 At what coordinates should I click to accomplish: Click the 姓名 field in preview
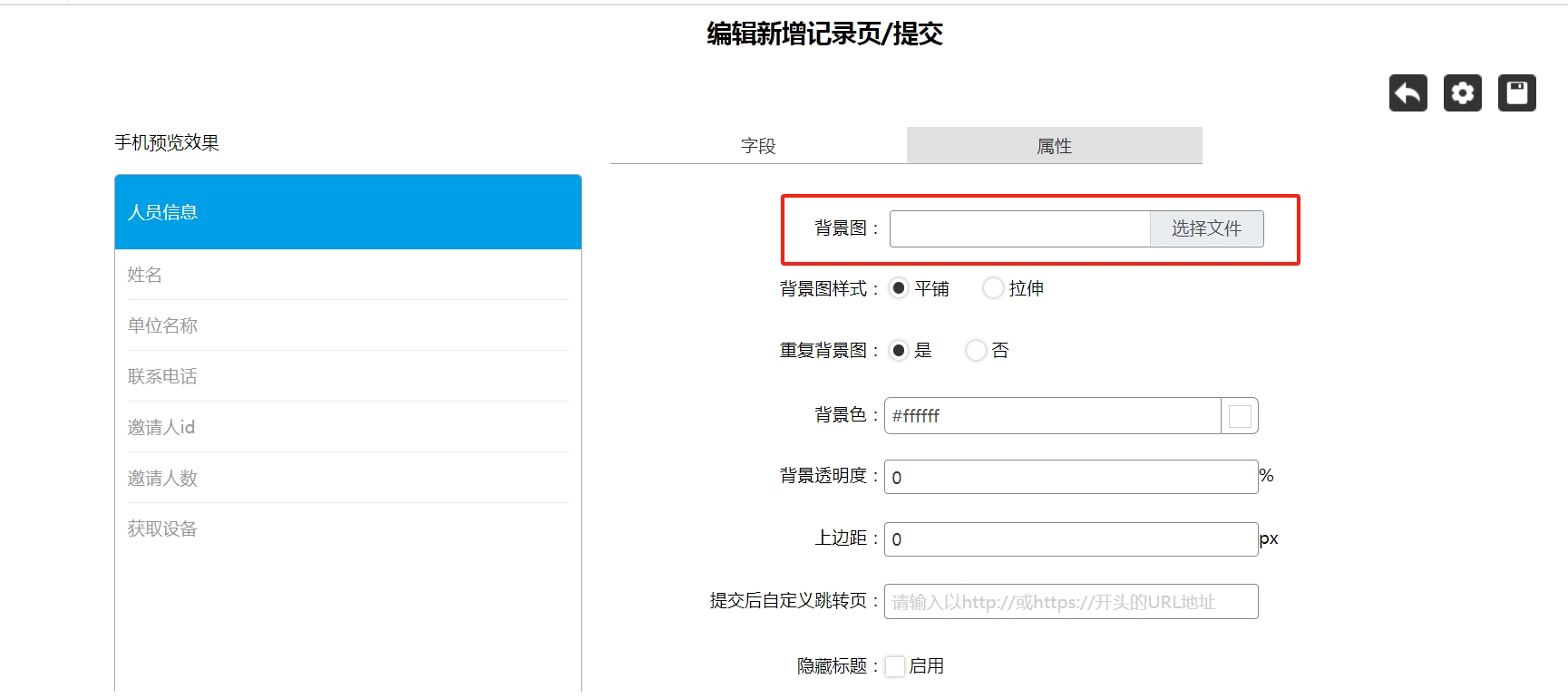tap(348, 275)
